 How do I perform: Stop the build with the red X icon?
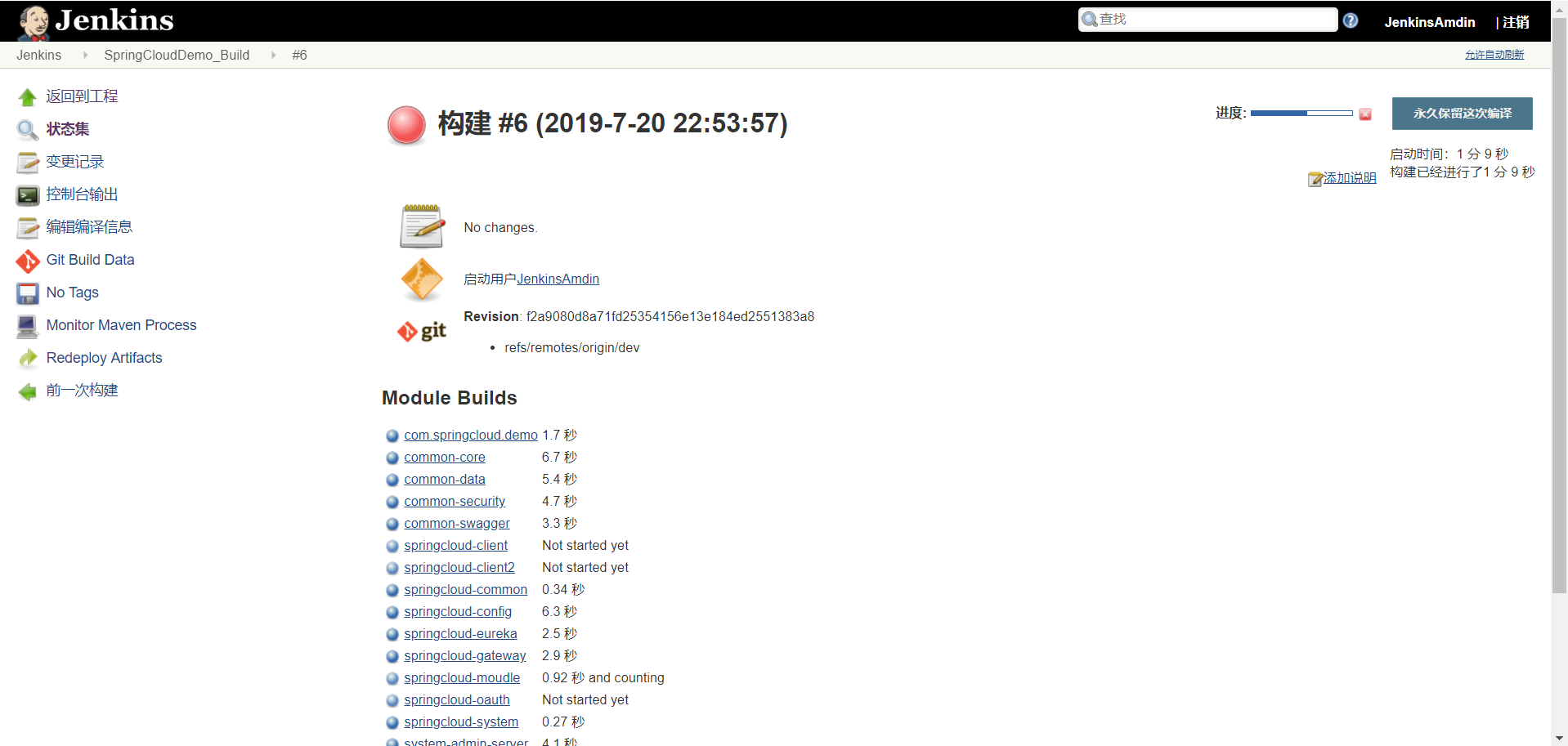pos(1365,114)
